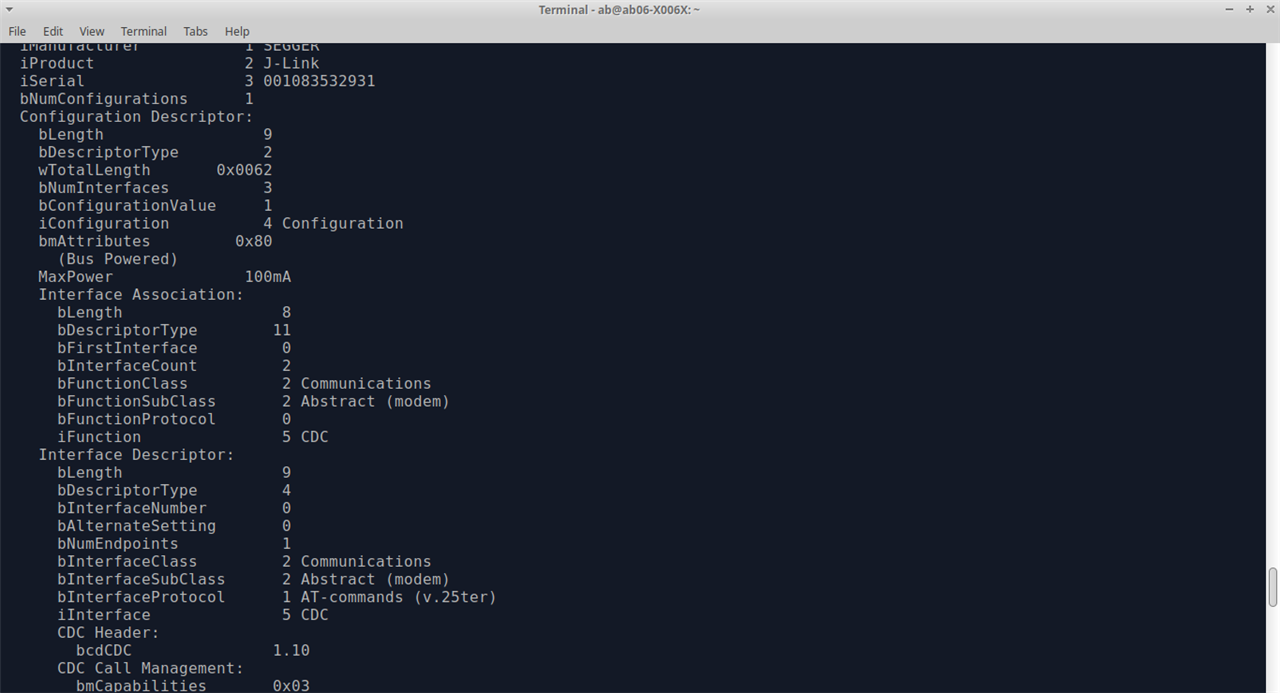The width and height of the screenshot is (1280, 693).
Task: Open the Terminal menu
Action: (x=144, y=31)
